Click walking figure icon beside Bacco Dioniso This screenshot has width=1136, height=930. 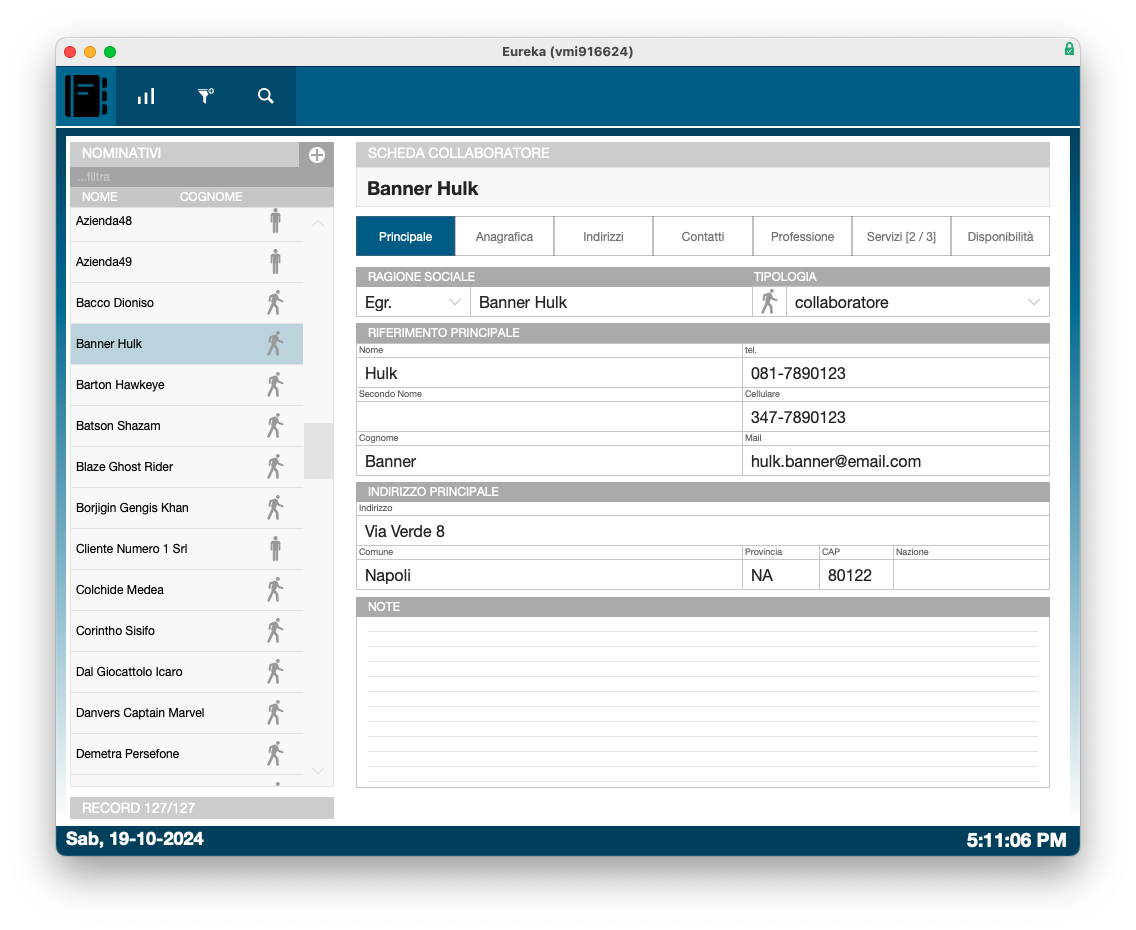click(275, 303)
